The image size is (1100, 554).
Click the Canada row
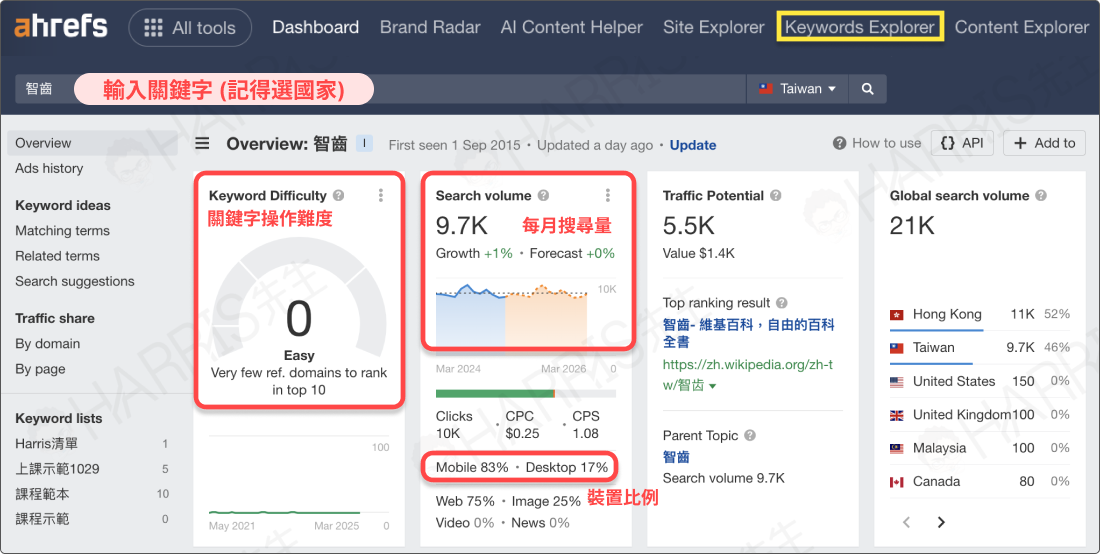pyautogui.click(x=979, y=482)
